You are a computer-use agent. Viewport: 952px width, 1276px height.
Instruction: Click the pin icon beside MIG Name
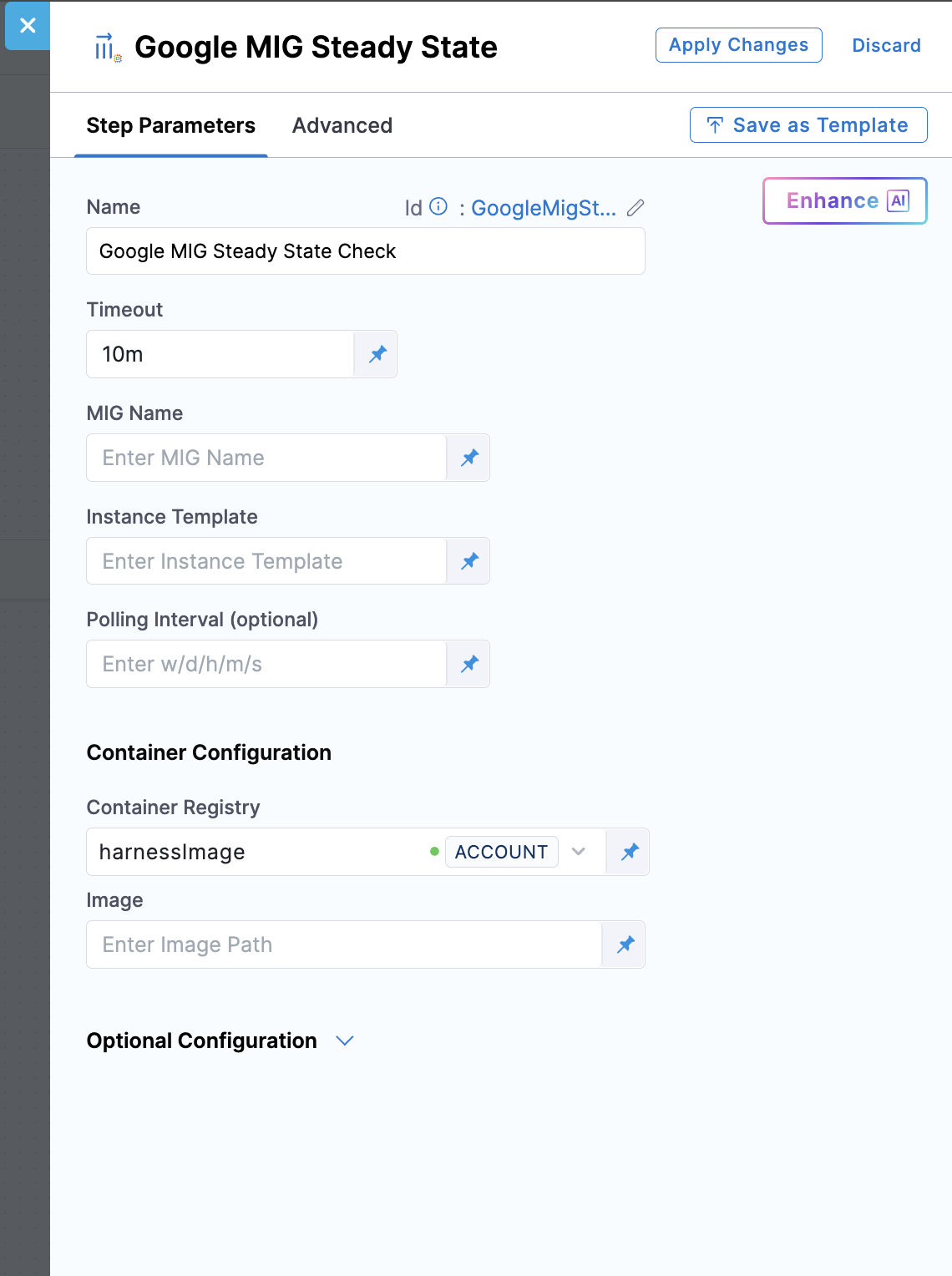(469, 458)
